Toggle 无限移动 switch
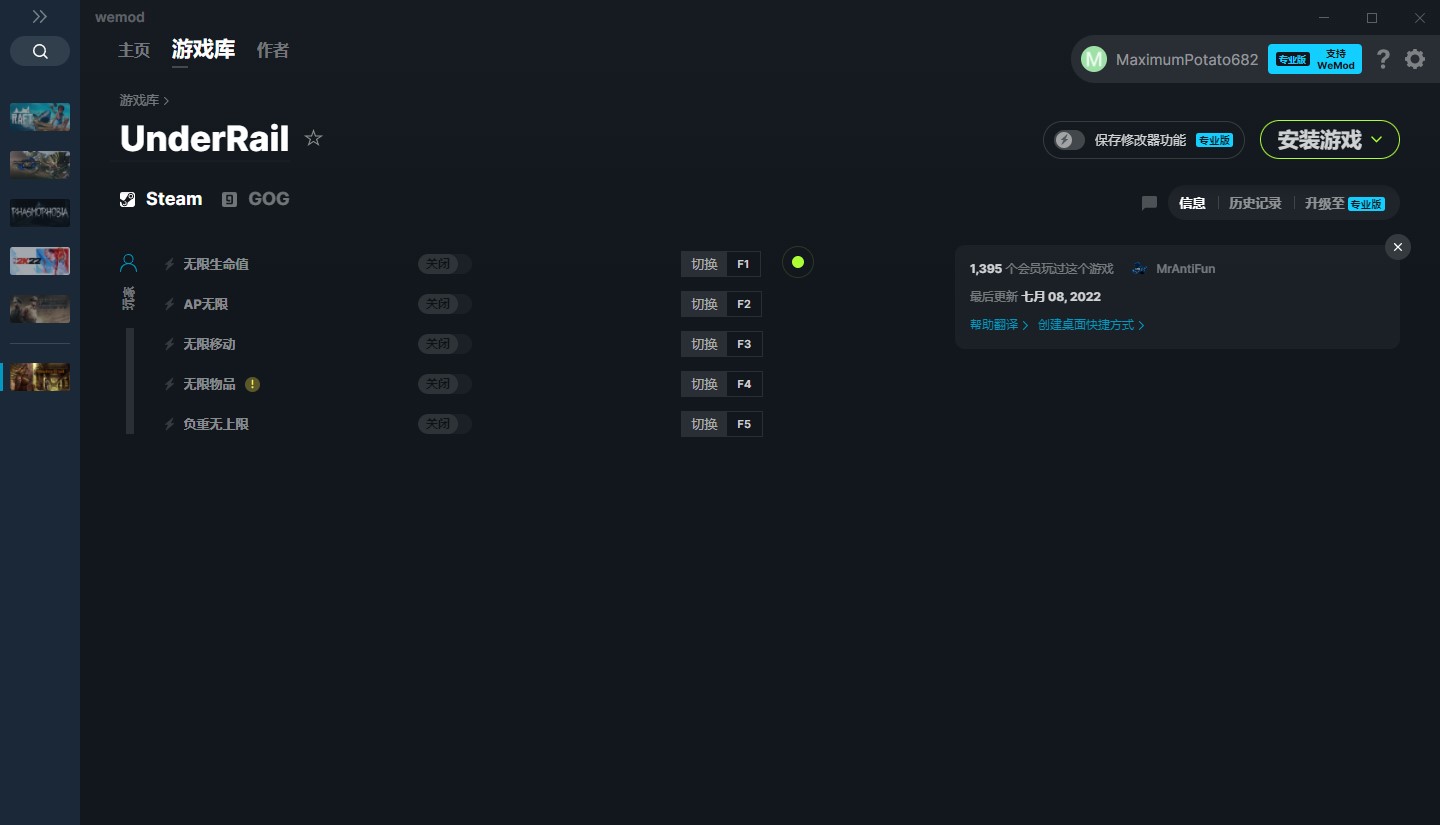The height and width of the screenshot is (825, 1440). pyautogui.click(x=445, y=344)
